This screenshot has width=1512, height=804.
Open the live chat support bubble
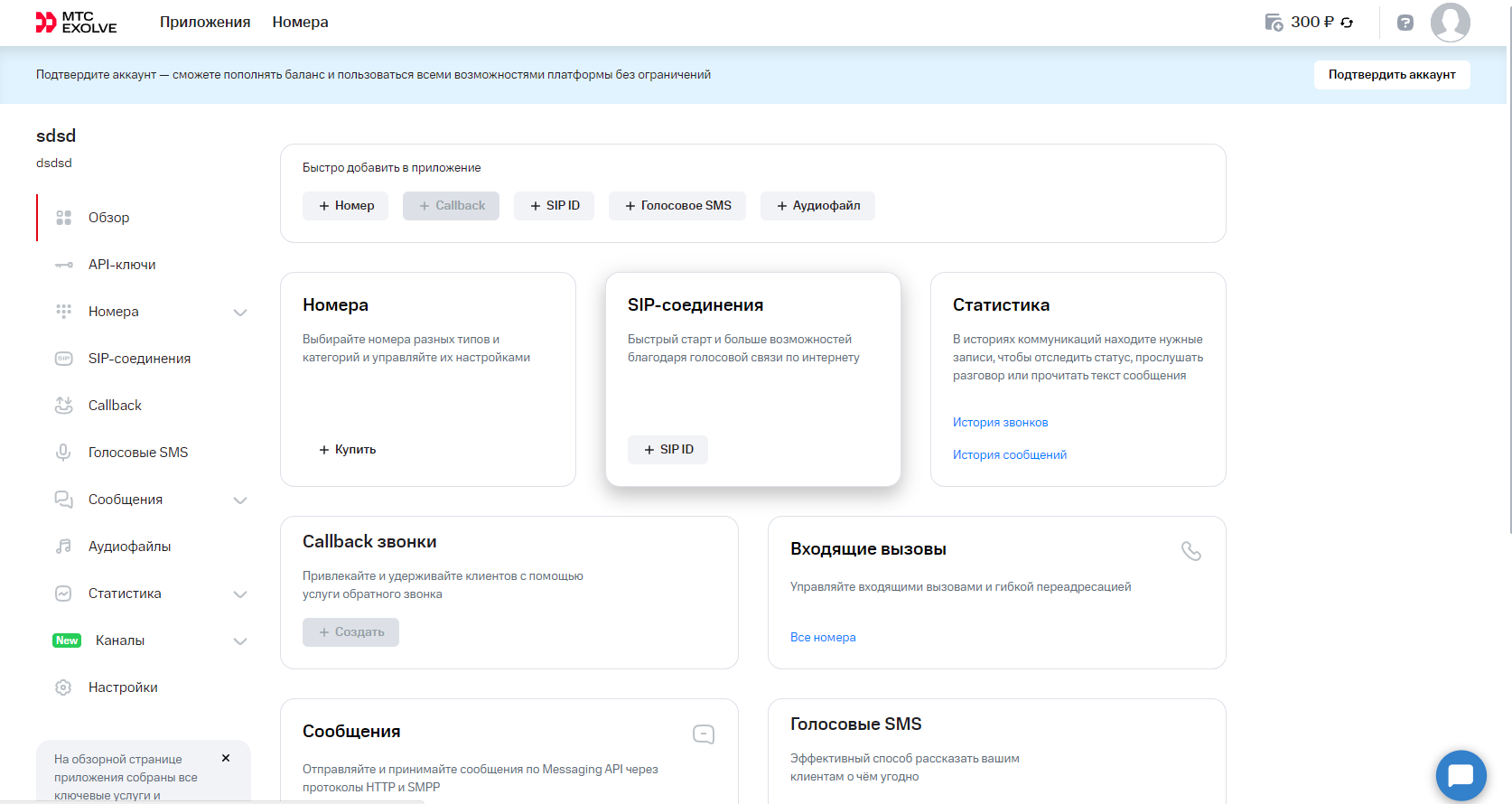point(1461,775)
